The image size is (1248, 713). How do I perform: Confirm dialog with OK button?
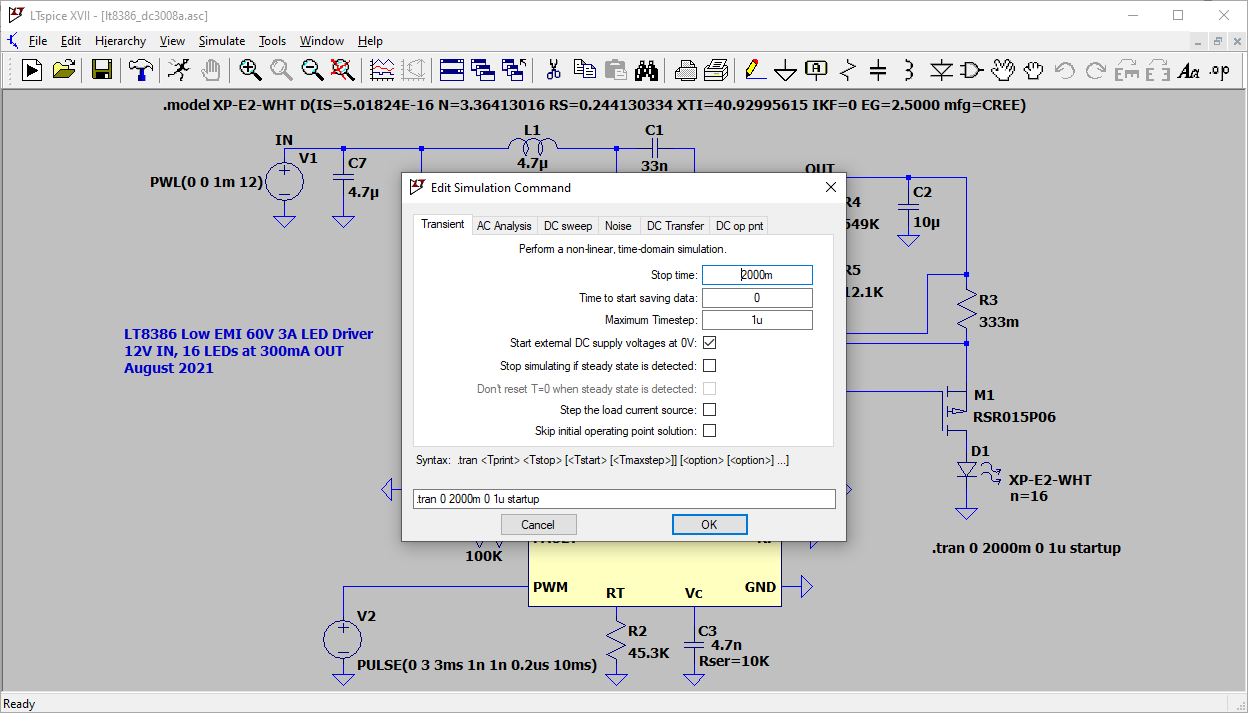point(709,524)
